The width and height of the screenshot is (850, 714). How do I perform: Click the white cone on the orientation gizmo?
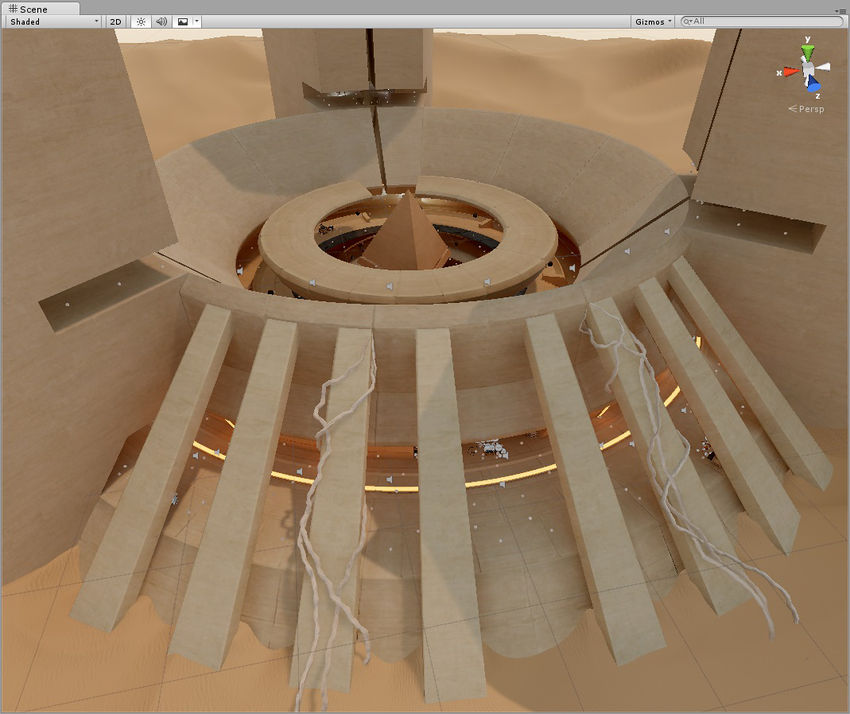coord(824,70)
